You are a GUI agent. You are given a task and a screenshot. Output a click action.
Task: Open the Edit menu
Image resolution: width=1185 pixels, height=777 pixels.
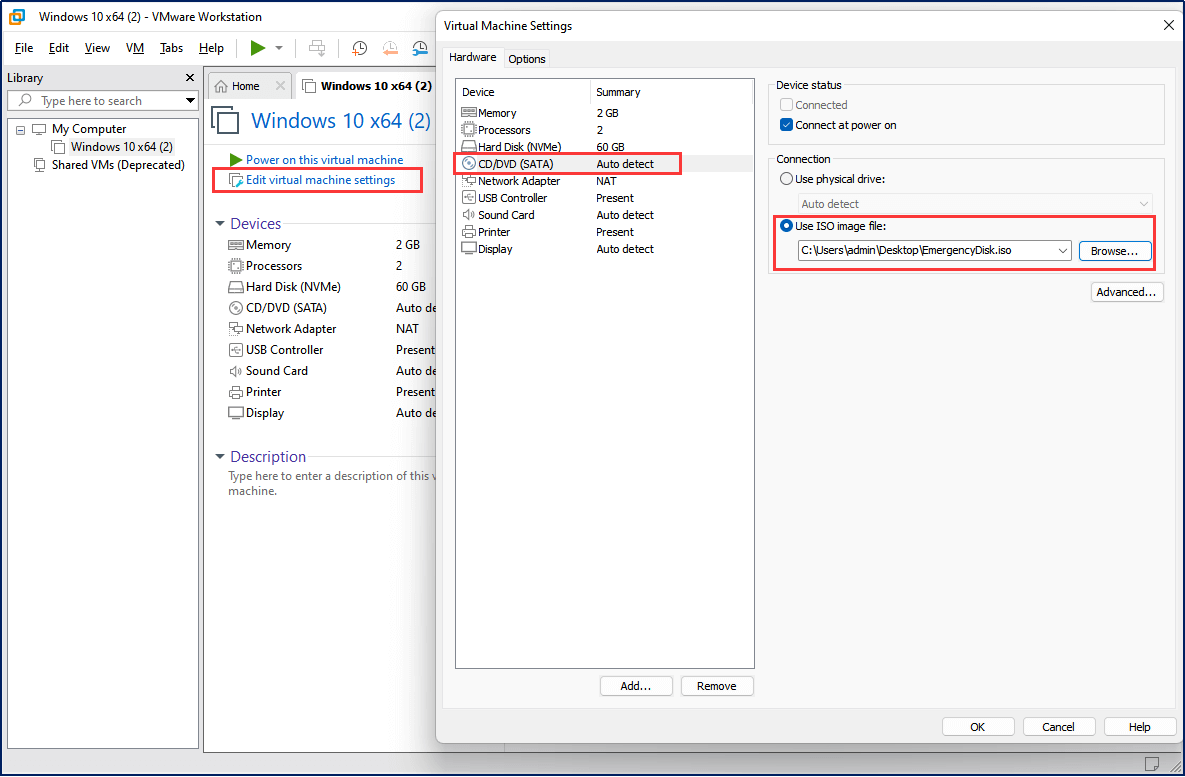click(x=59, y=48)
